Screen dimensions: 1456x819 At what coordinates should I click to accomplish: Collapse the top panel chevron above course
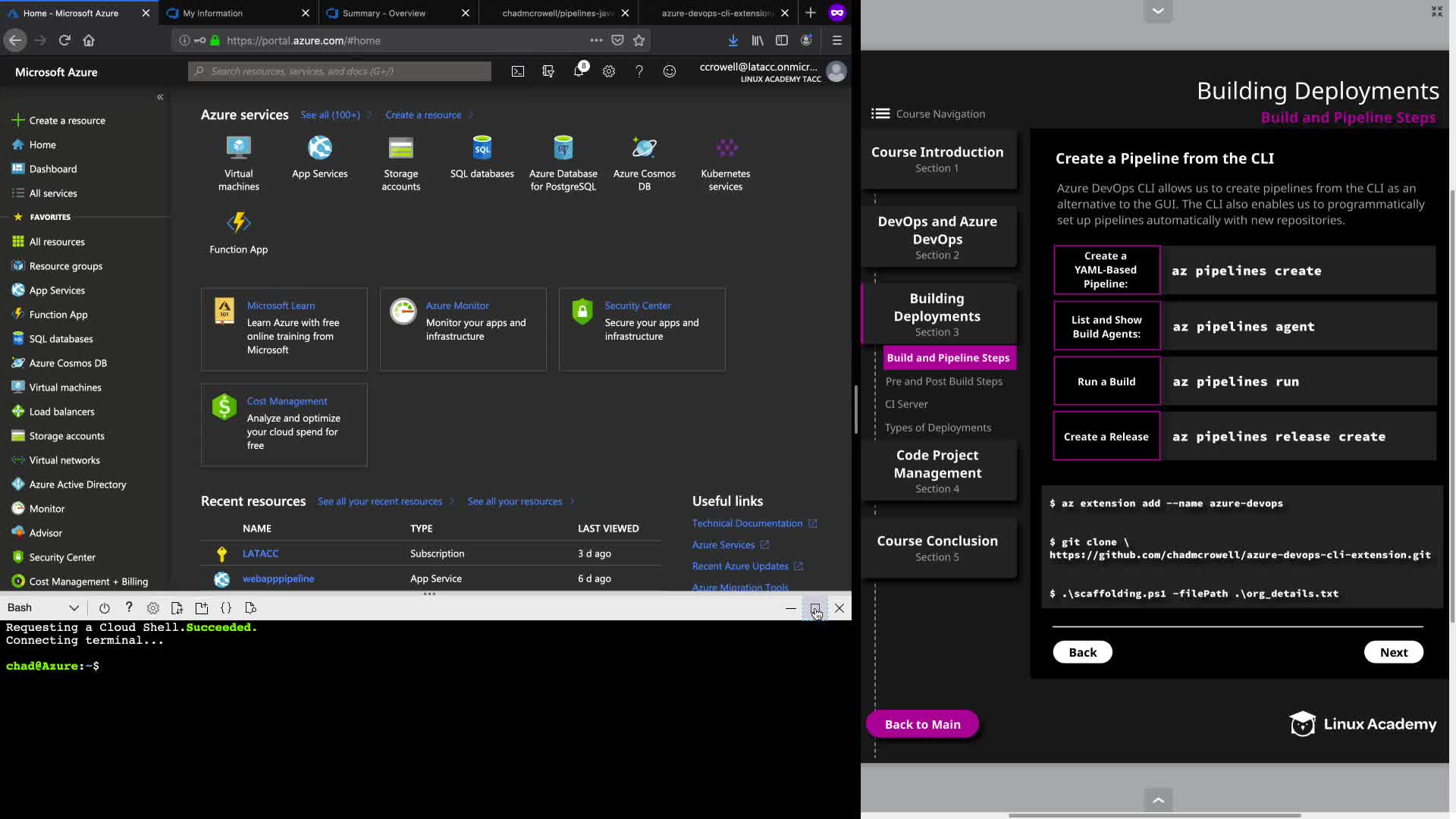coord(1158,11)
